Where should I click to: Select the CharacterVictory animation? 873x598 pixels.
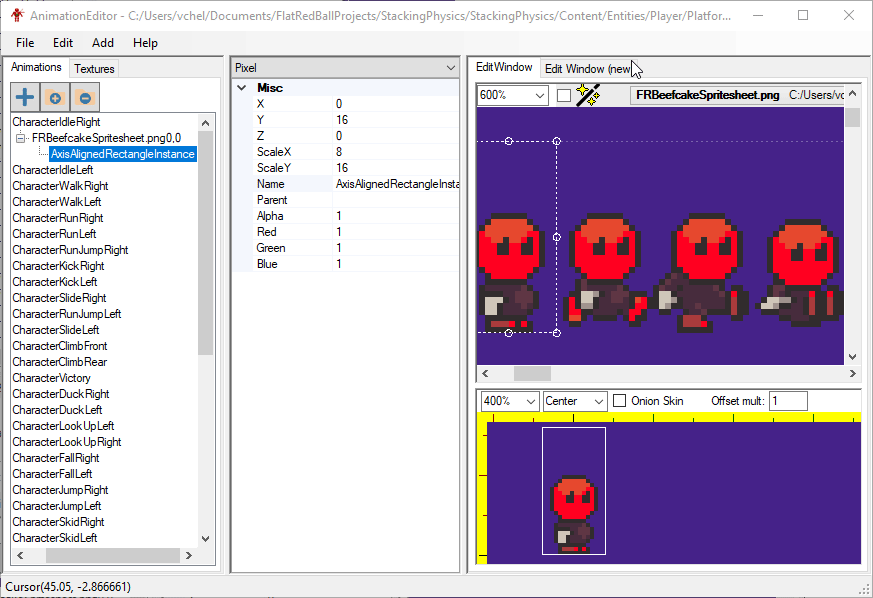point(51,378)
